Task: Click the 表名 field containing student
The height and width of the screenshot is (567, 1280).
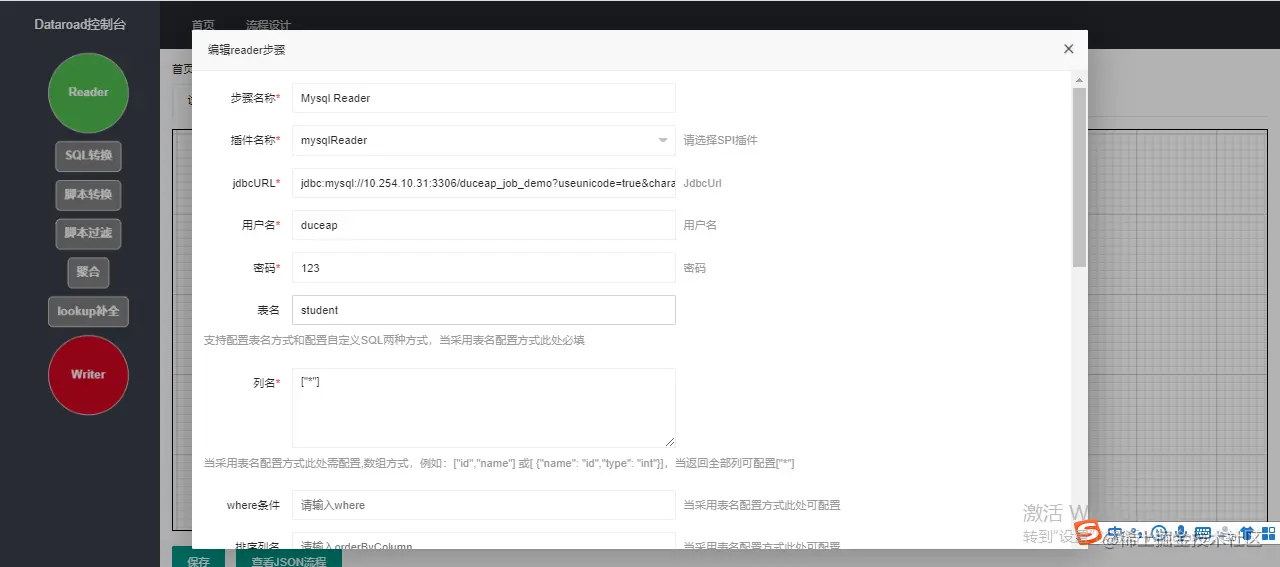Action: coord(484,310)
